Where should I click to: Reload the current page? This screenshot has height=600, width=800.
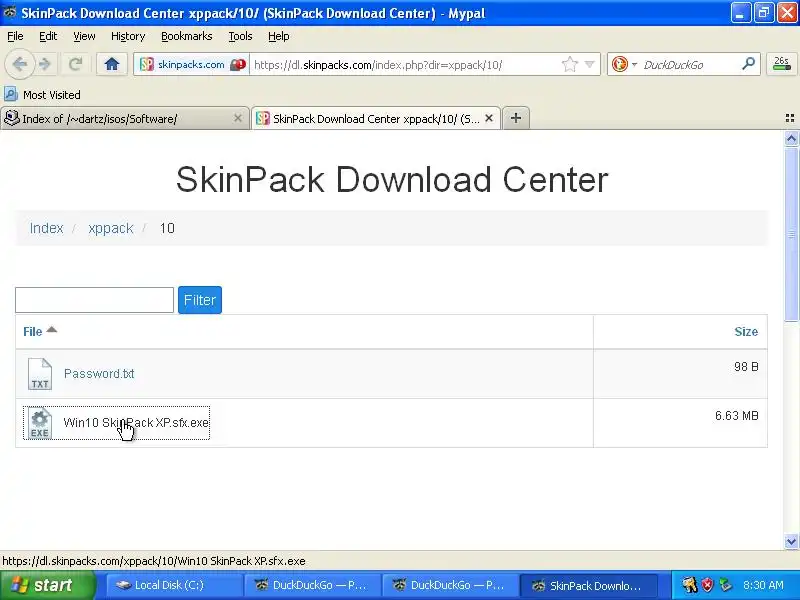coord(76,64)
